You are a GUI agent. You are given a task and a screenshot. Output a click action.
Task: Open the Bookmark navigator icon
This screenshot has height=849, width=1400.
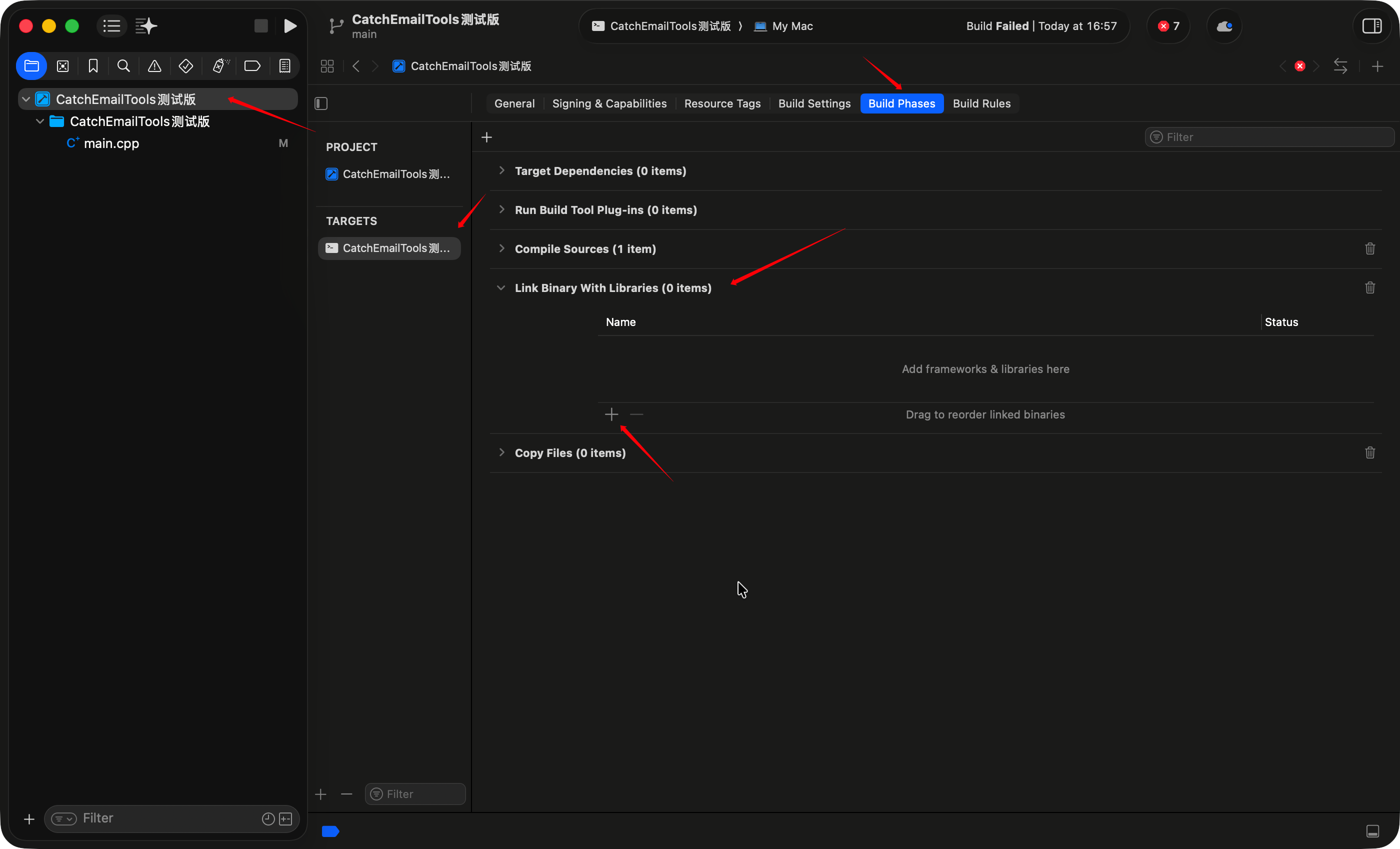click(x=93, y=66)
